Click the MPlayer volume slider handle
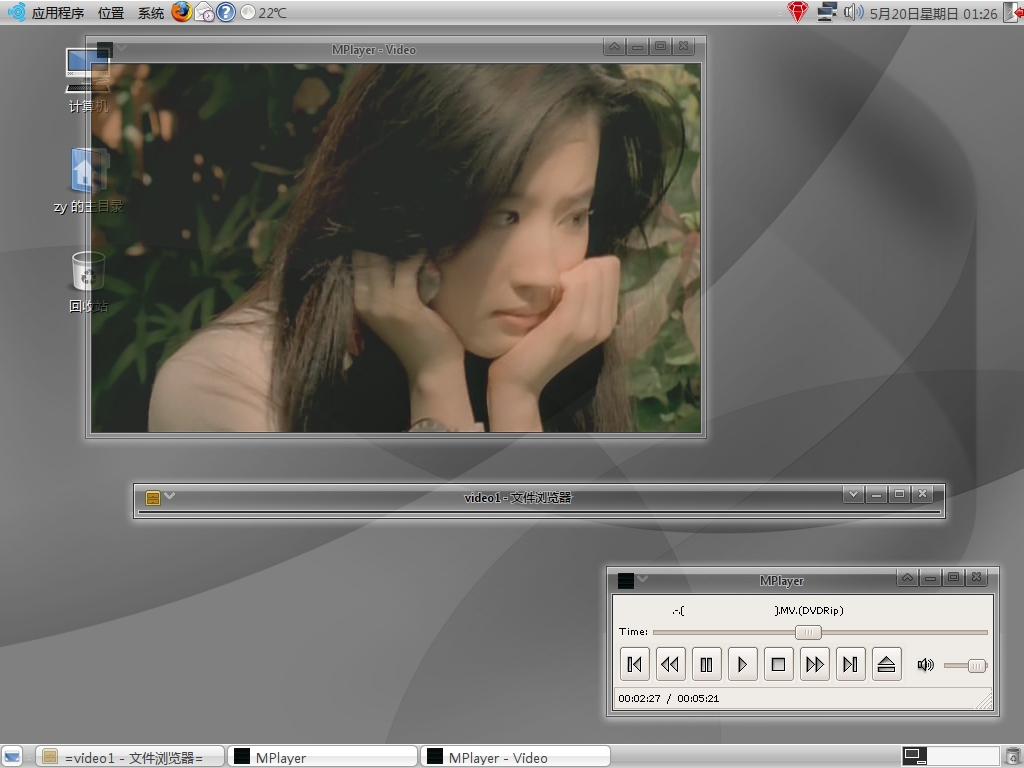1024x768 pixels. click(976, 666)
